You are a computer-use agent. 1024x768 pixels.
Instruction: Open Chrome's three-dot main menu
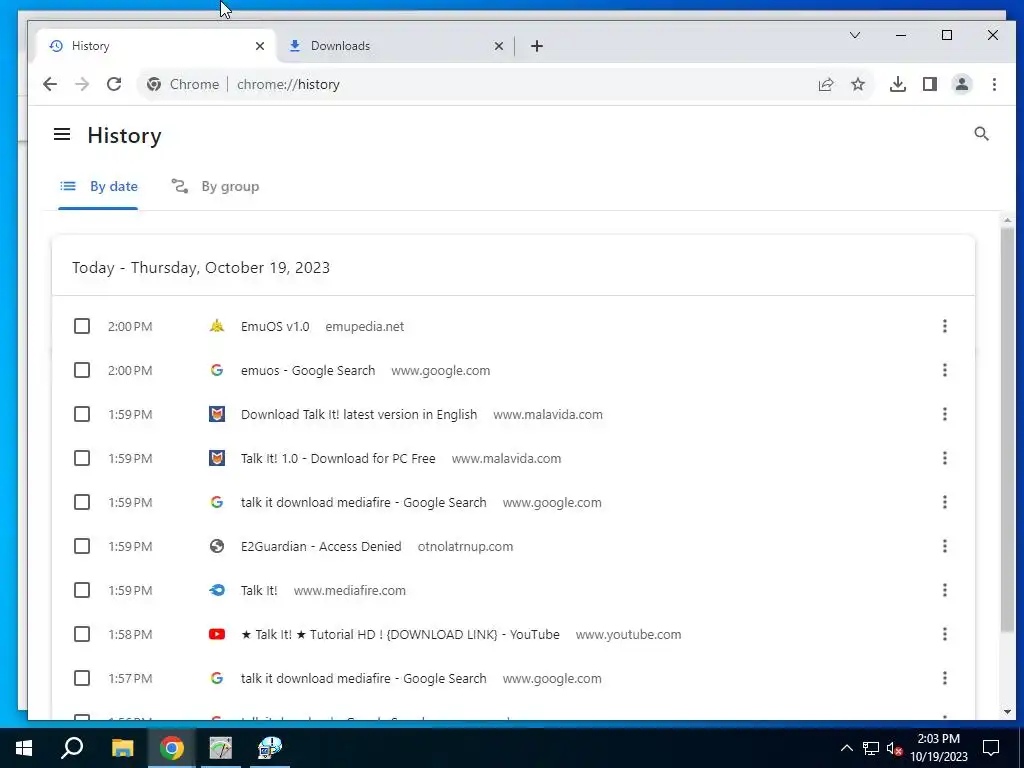(994, 84)
